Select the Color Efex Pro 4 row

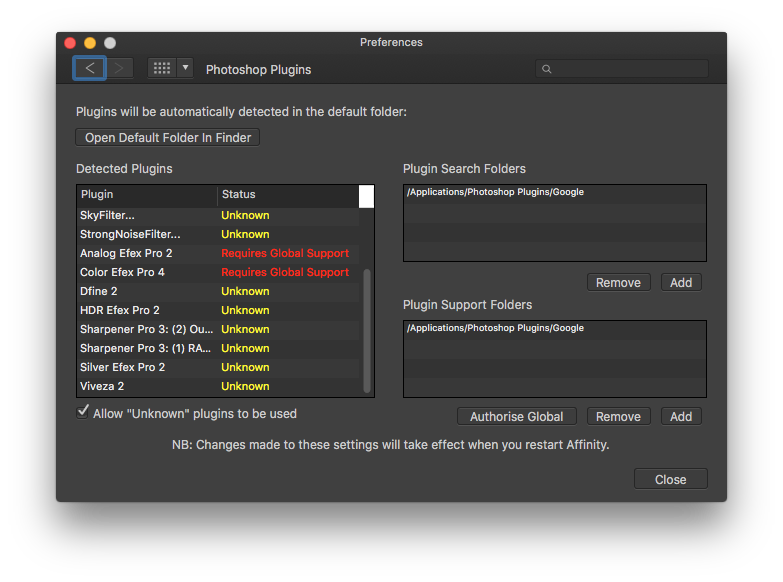pos(218,272)
